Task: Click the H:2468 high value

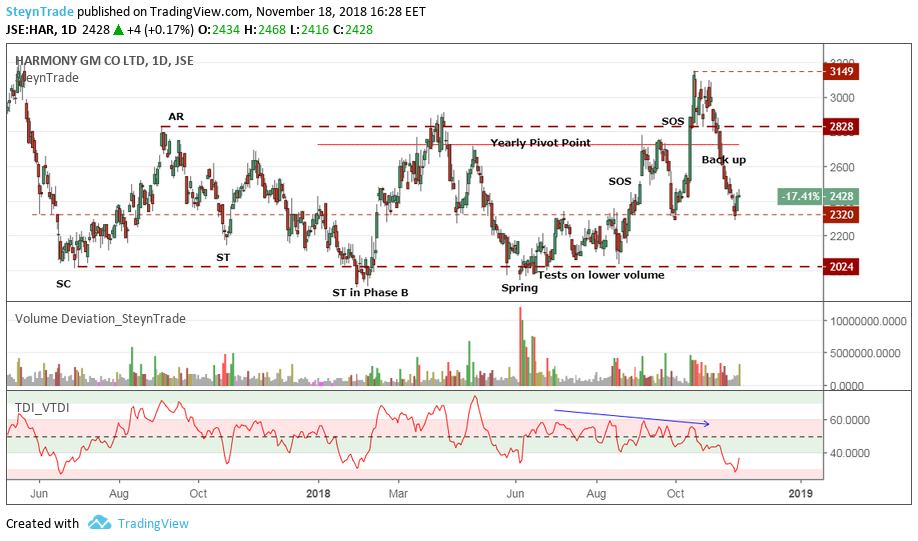Action: (x=265, y=30)
